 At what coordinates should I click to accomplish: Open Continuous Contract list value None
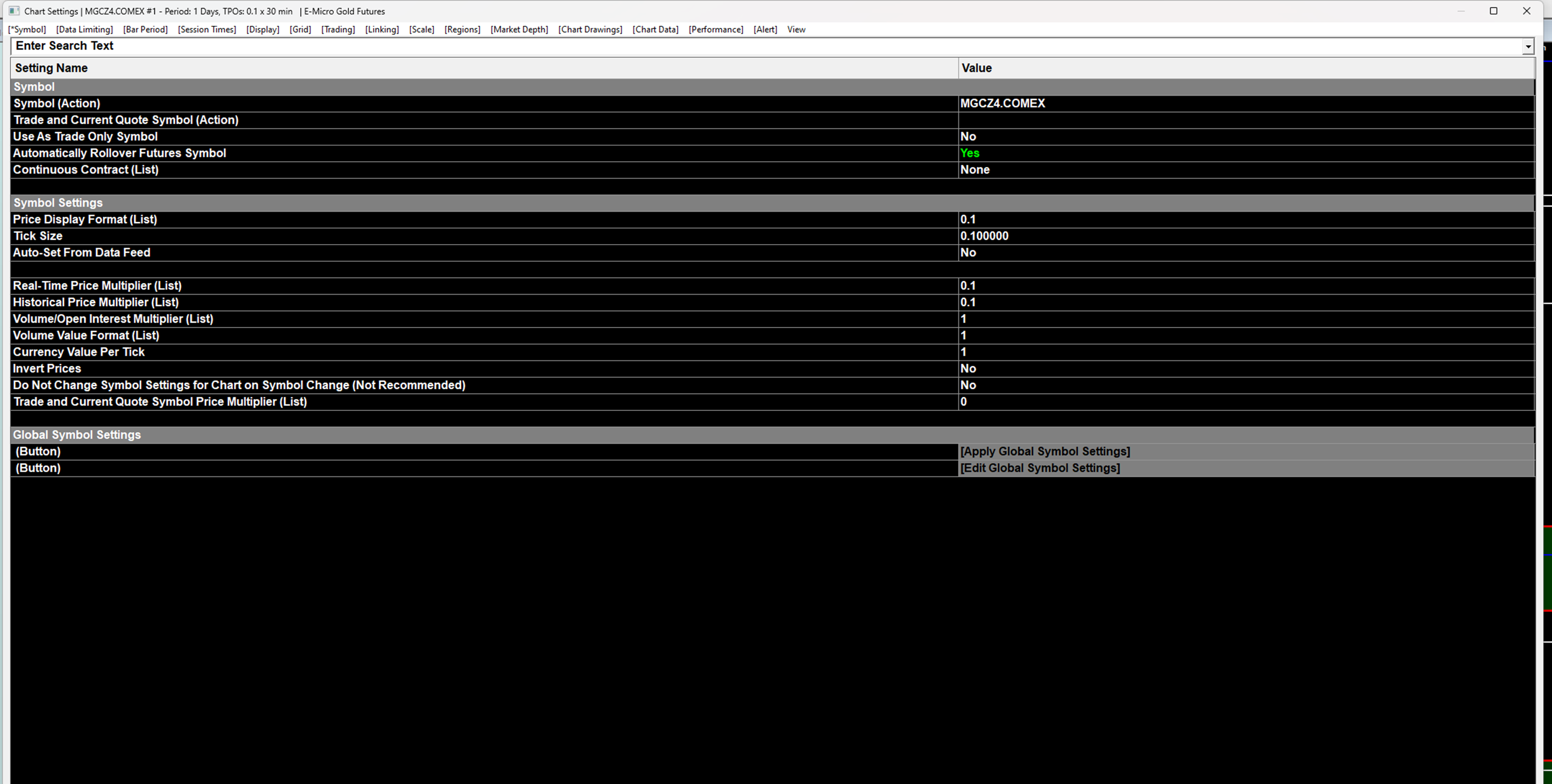click(975, 170)
